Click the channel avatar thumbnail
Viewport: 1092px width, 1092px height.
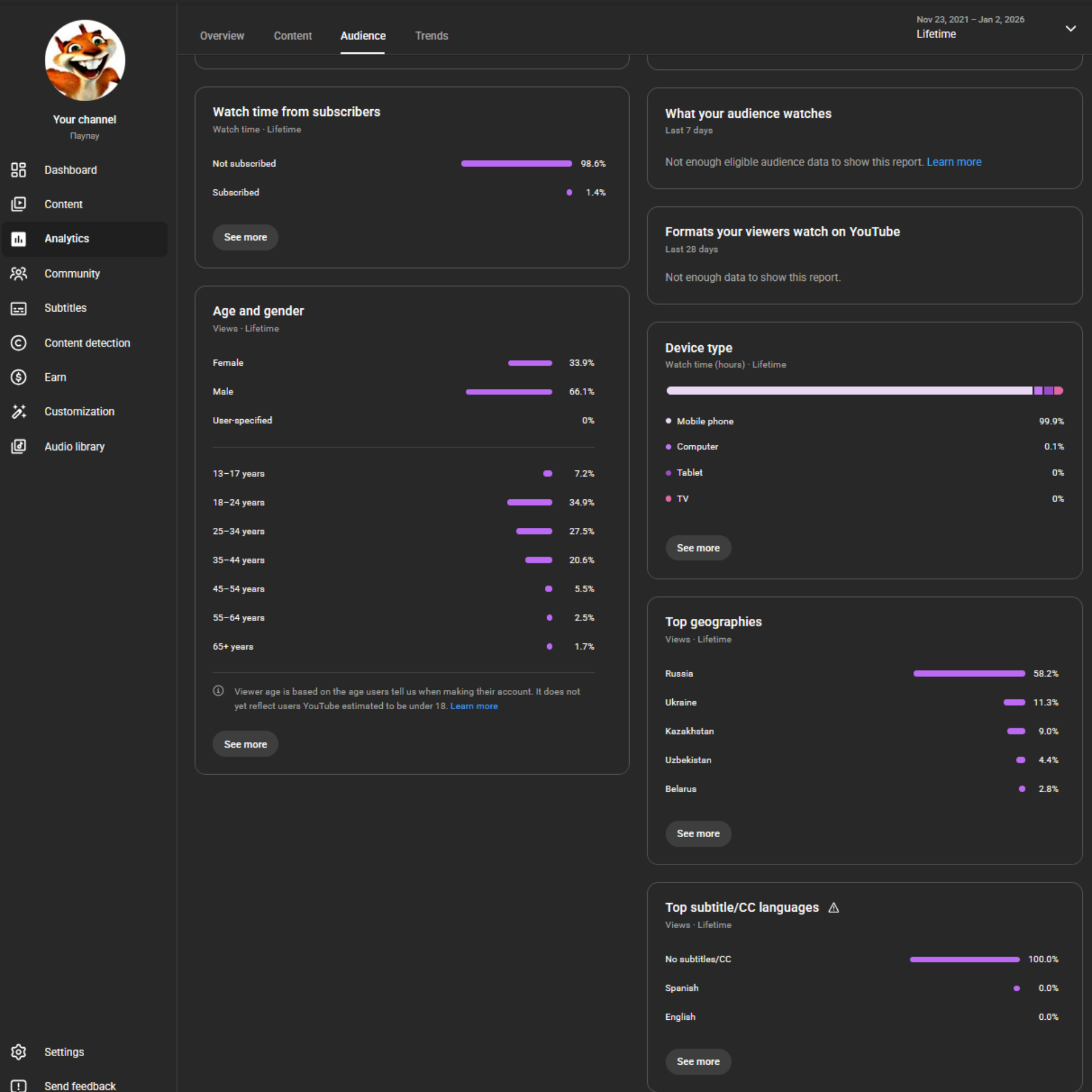pos(85,61)
